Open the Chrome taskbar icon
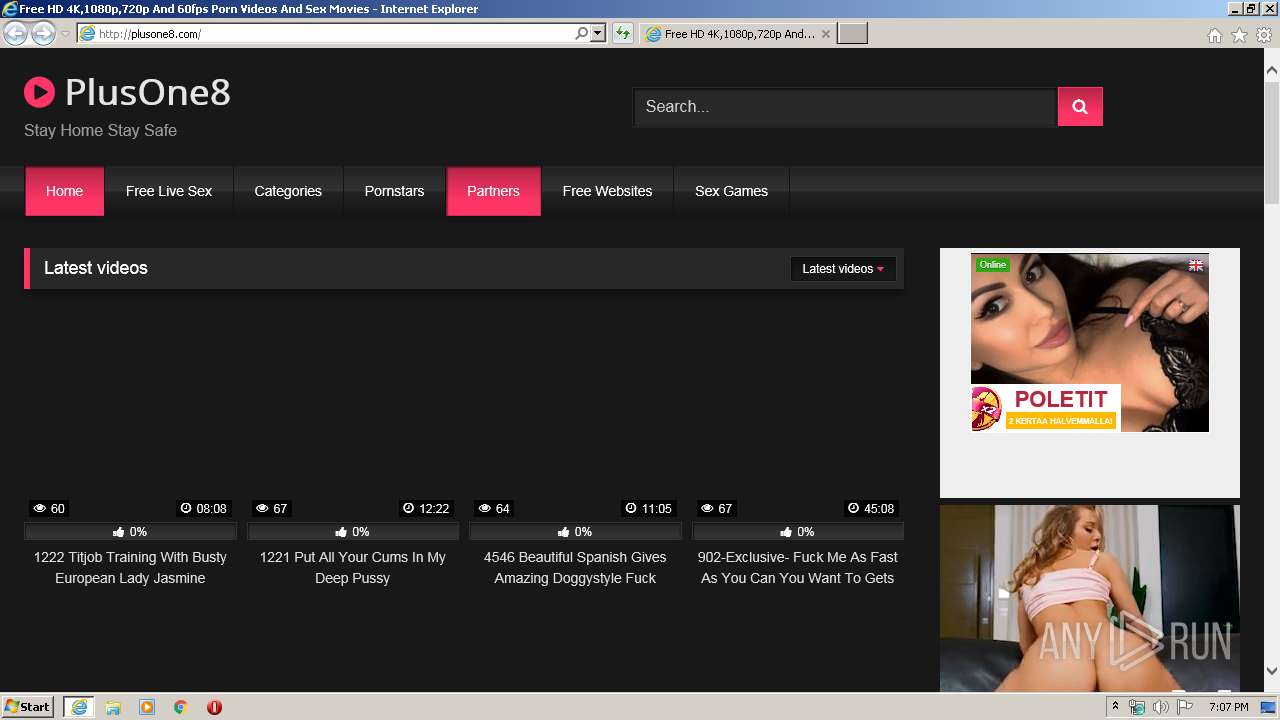Image resolution: width=1280 pixels, height=720 pixels. pos(181,707)
